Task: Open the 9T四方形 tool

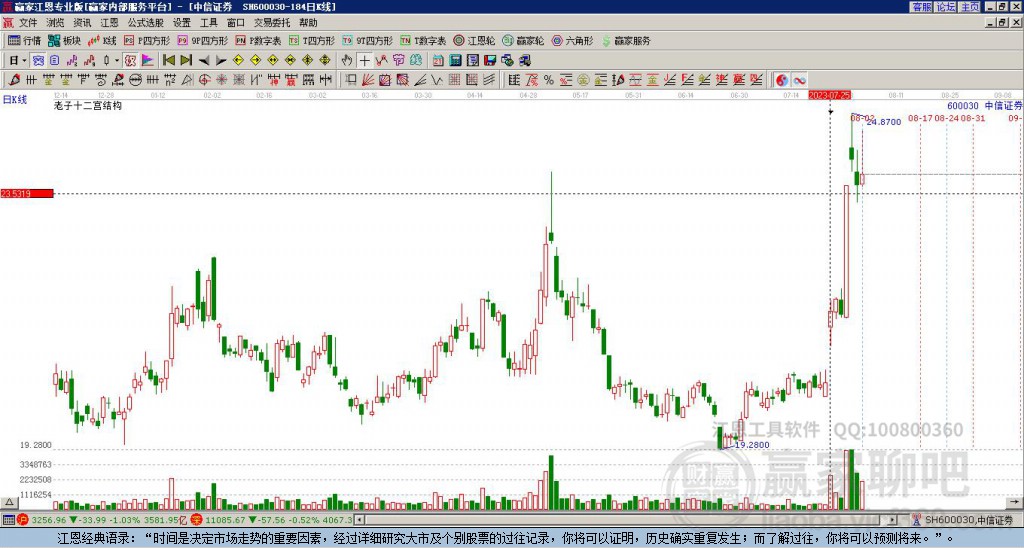Action: tap(368, 40)
